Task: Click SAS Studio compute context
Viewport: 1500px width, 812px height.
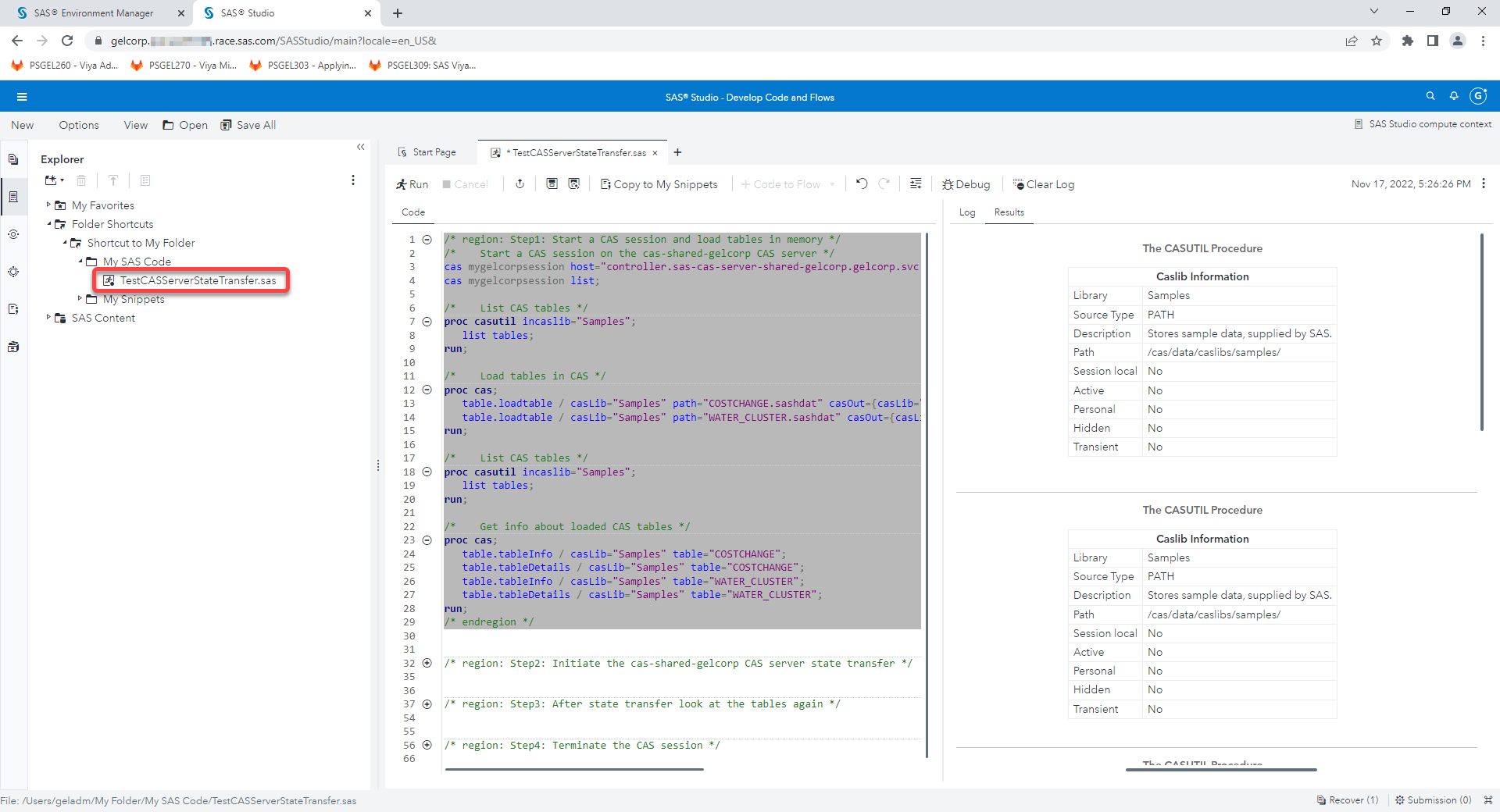Action: tap(1423, 124)
